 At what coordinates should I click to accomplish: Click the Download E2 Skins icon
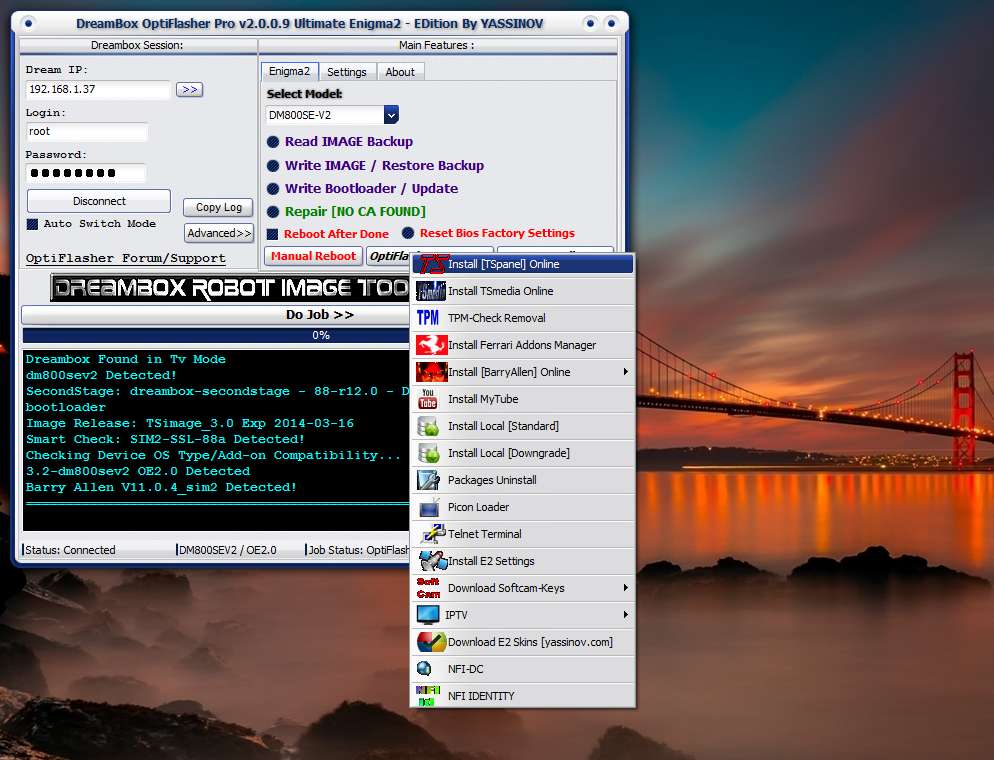click(431, 642)
